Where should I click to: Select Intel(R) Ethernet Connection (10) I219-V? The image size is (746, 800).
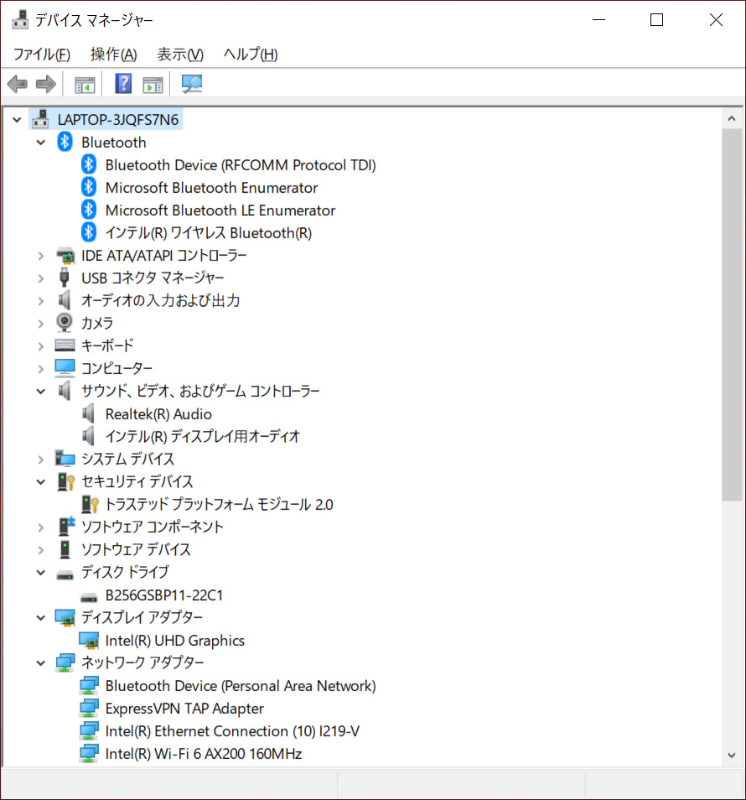pos(232,731)
